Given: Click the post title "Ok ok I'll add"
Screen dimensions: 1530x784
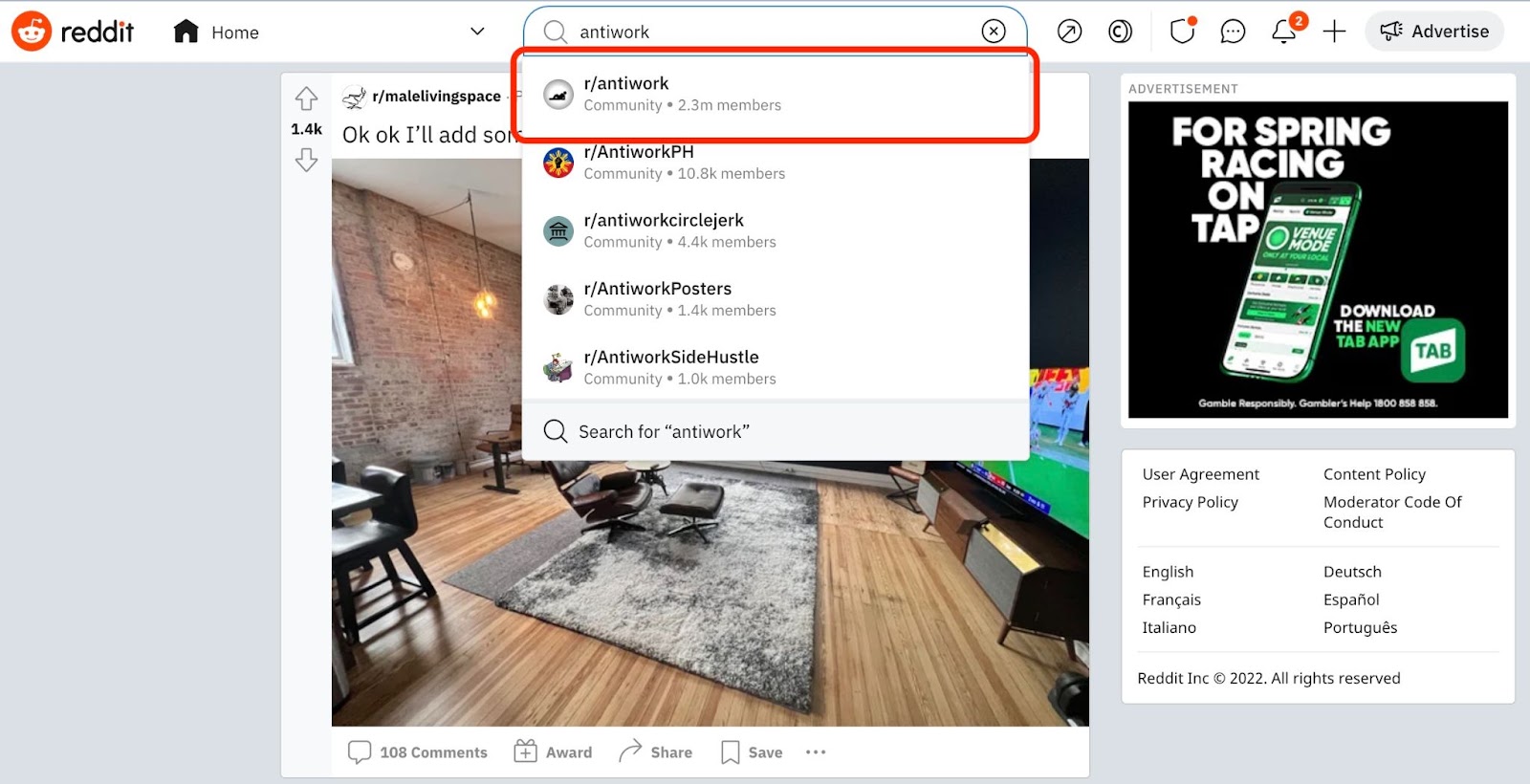Looking at the screenshot, I should point(431,135).
